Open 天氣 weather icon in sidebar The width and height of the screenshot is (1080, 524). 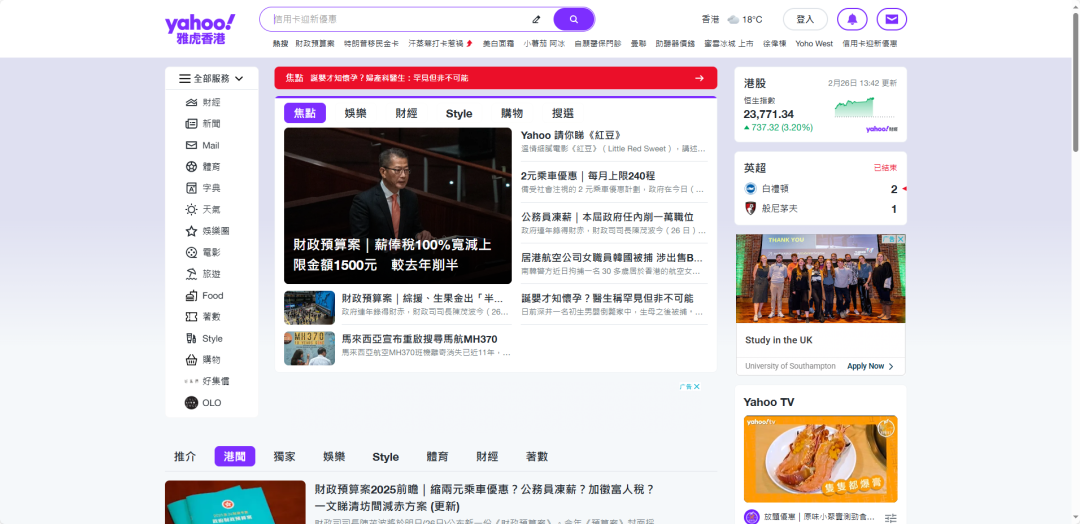(x=191, y=209)
